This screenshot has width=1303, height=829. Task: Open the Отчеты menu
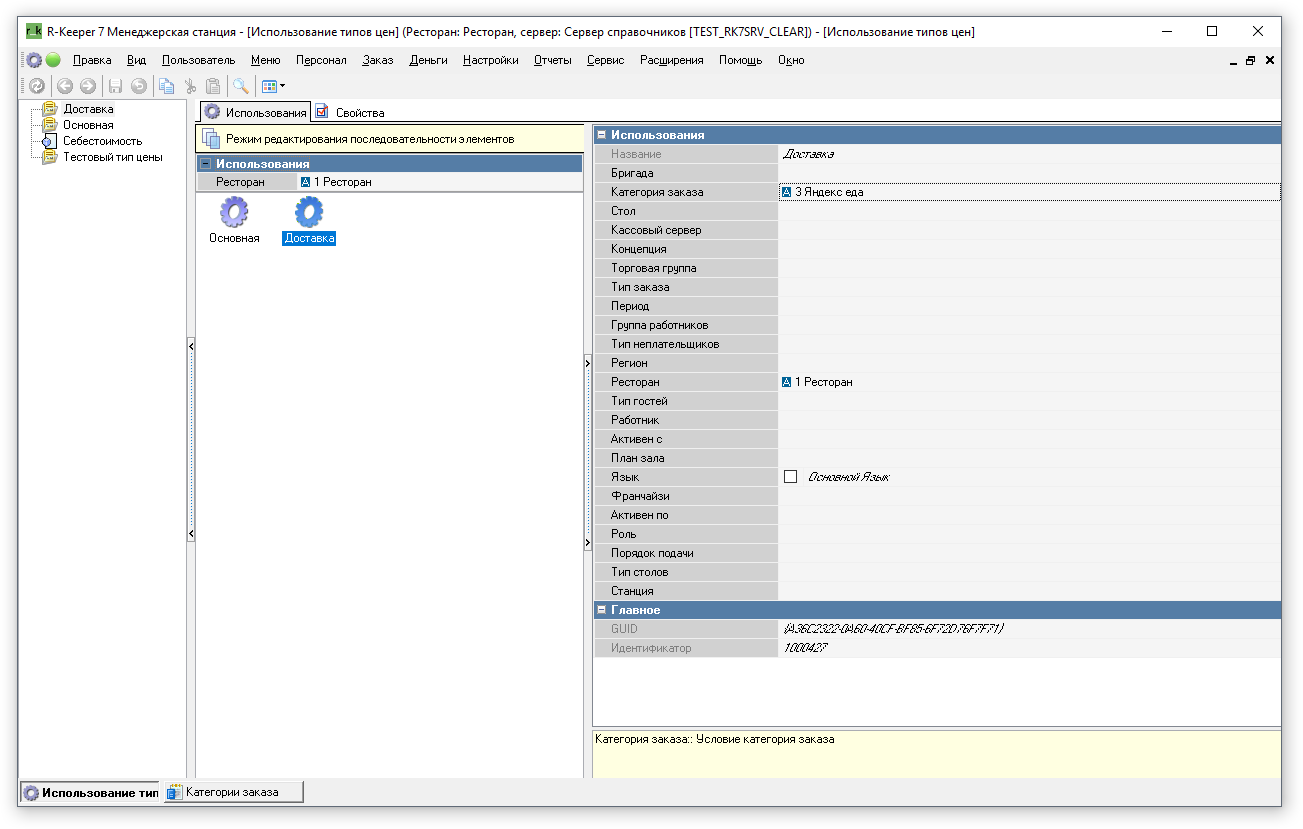pyautogui.click(x=552, y=60)
